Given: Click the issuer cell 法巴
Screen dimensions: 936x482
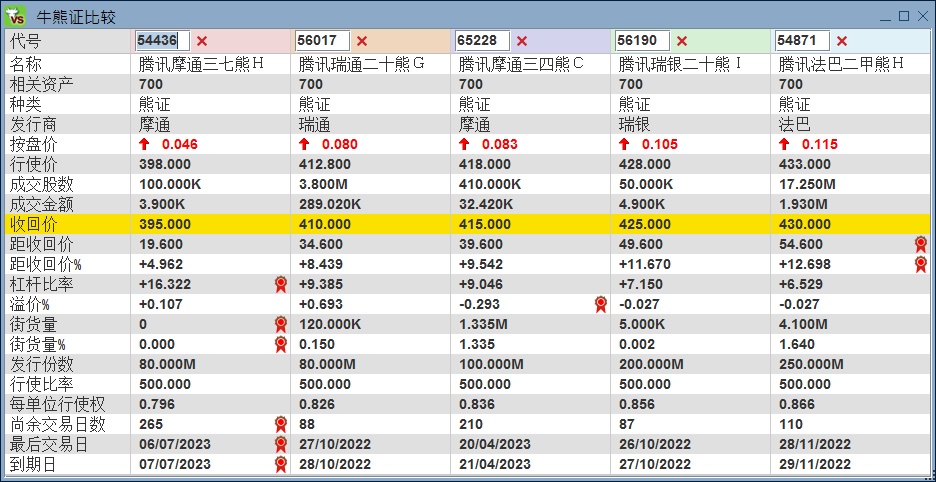Looking at the screenshot, I should click(x=795, y=124).
